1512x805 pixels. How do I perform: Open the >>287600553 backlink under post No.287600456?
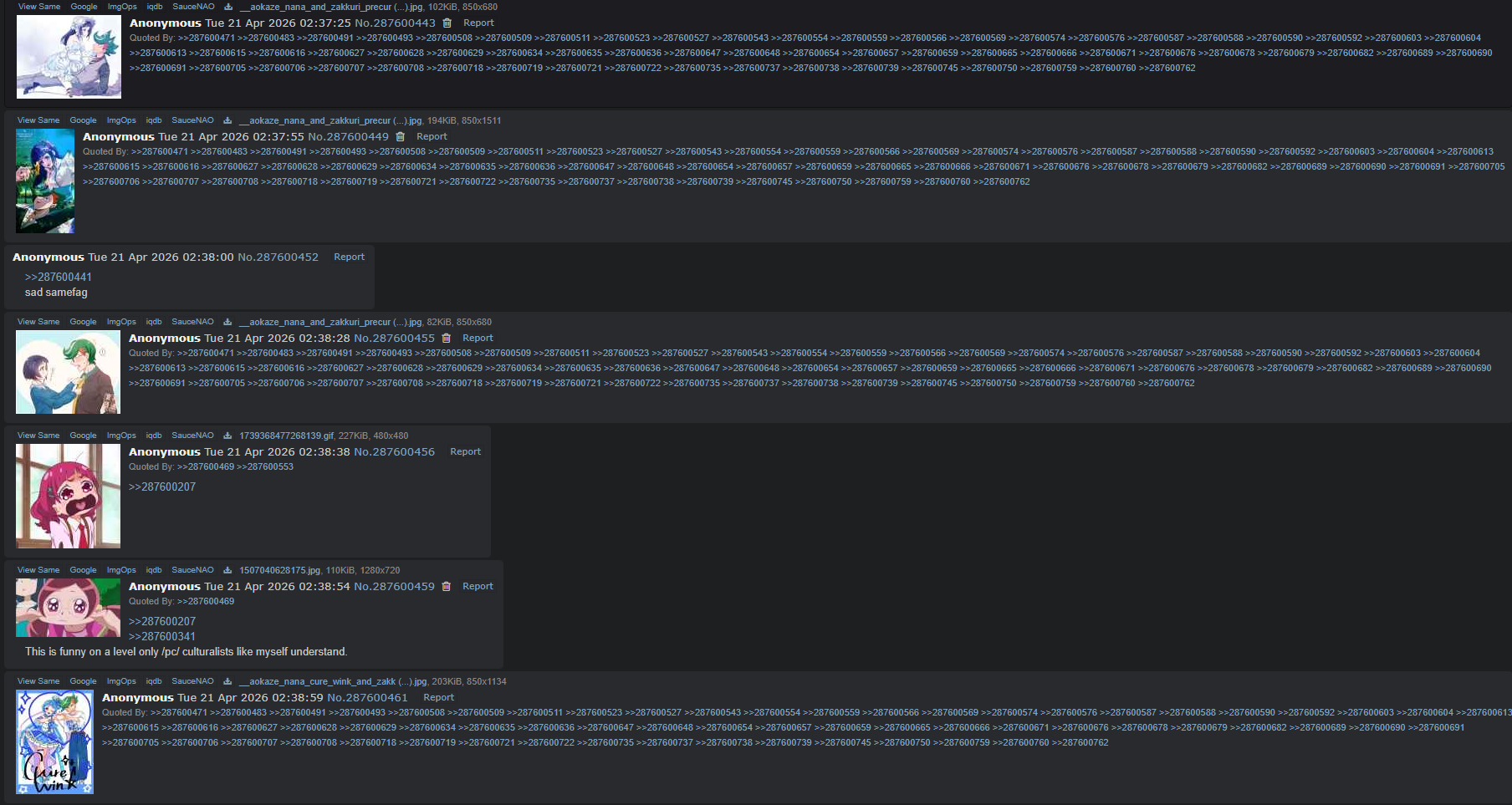[x=265, y=467]
